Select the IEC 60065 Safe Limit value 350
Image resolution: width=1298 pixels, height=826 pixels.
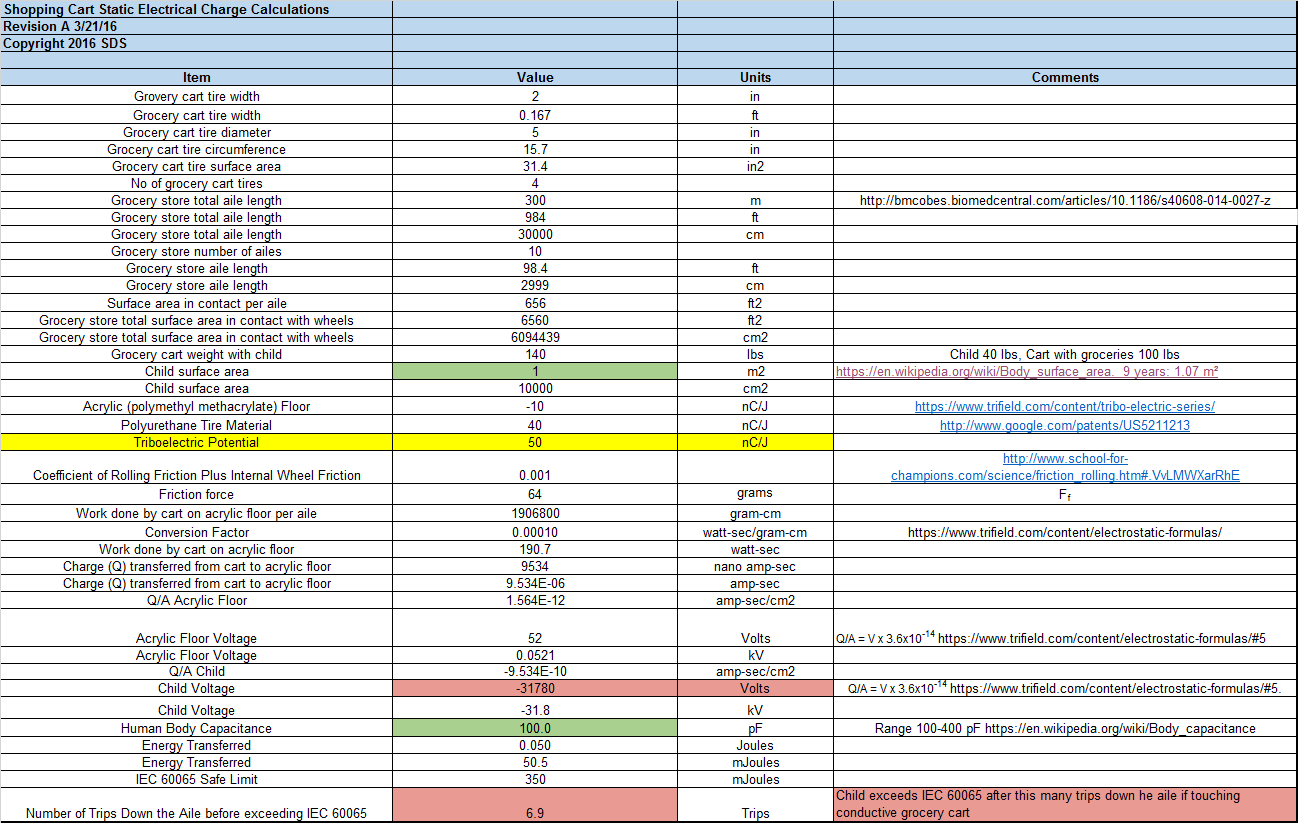[x=534, y=779]
